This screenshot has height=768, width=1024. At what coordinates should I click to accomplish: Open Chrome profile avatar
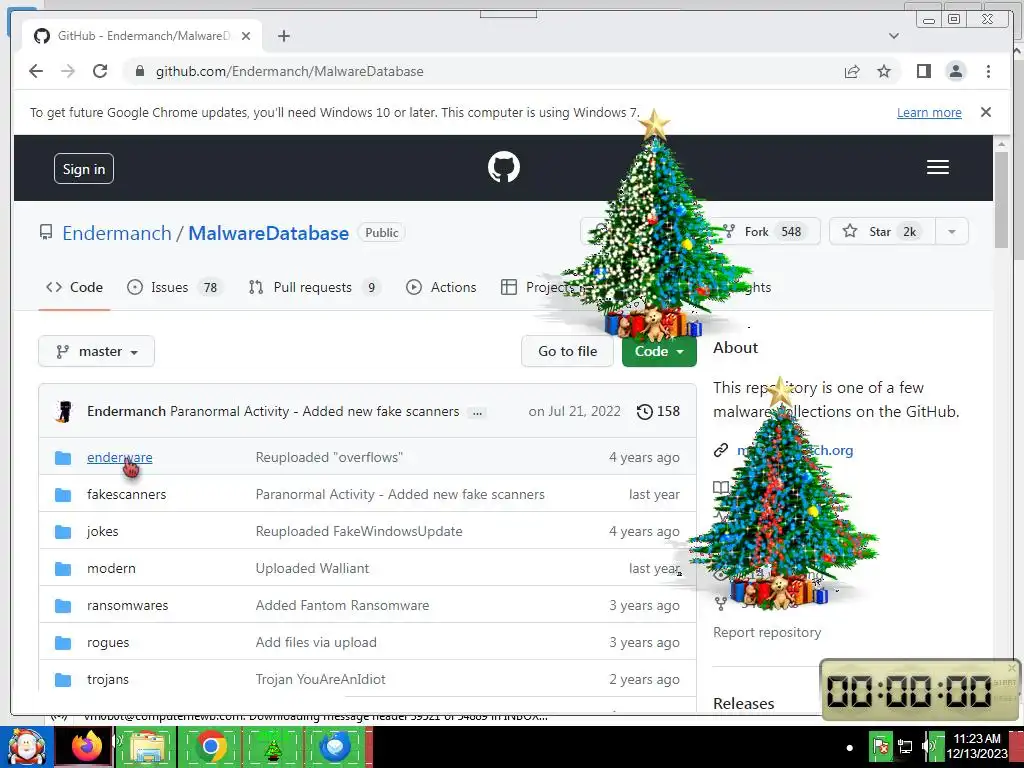click(955, 71)
